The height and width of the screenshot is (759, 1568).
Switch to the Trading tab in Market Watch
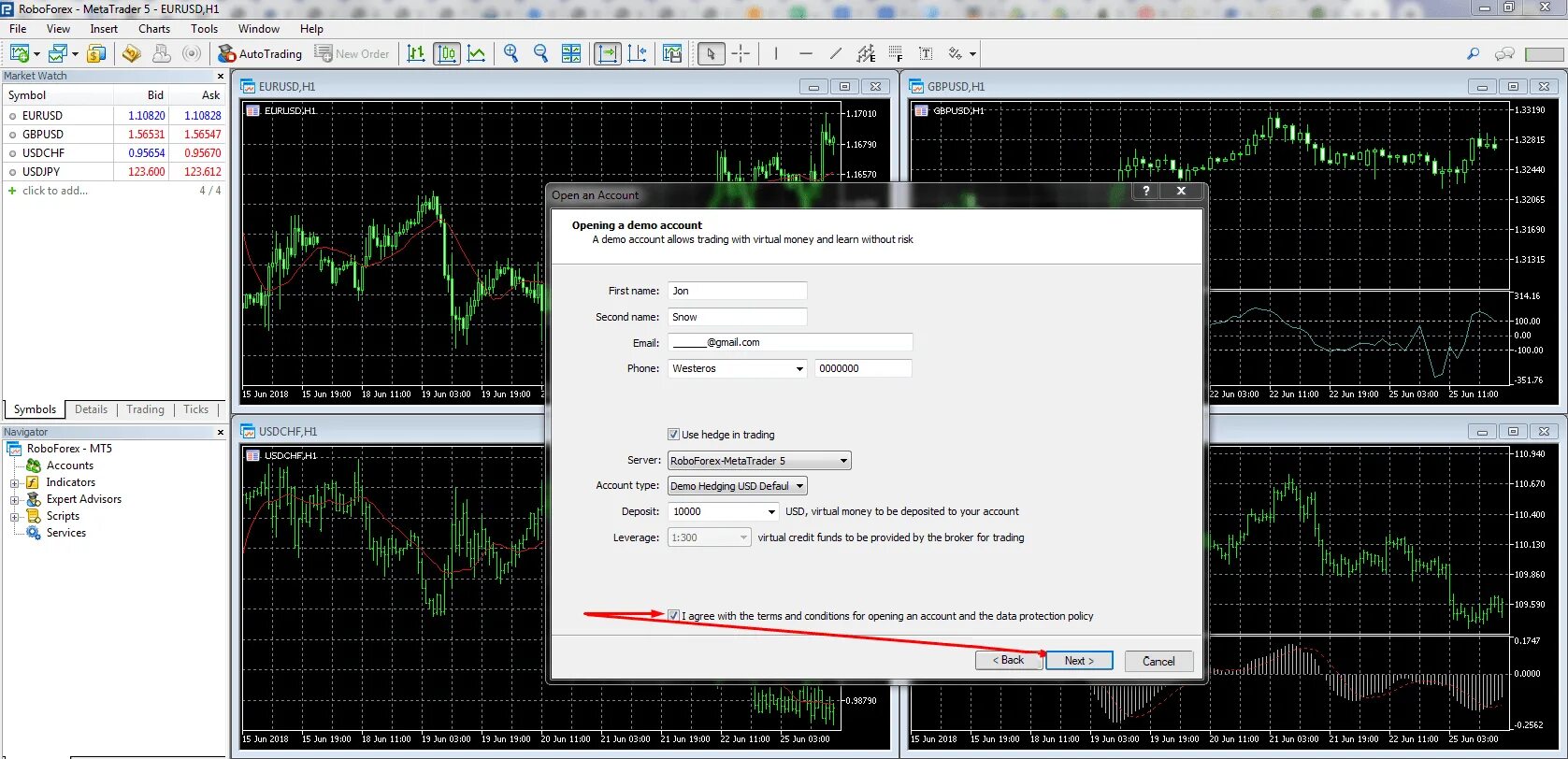coord(145,409)
